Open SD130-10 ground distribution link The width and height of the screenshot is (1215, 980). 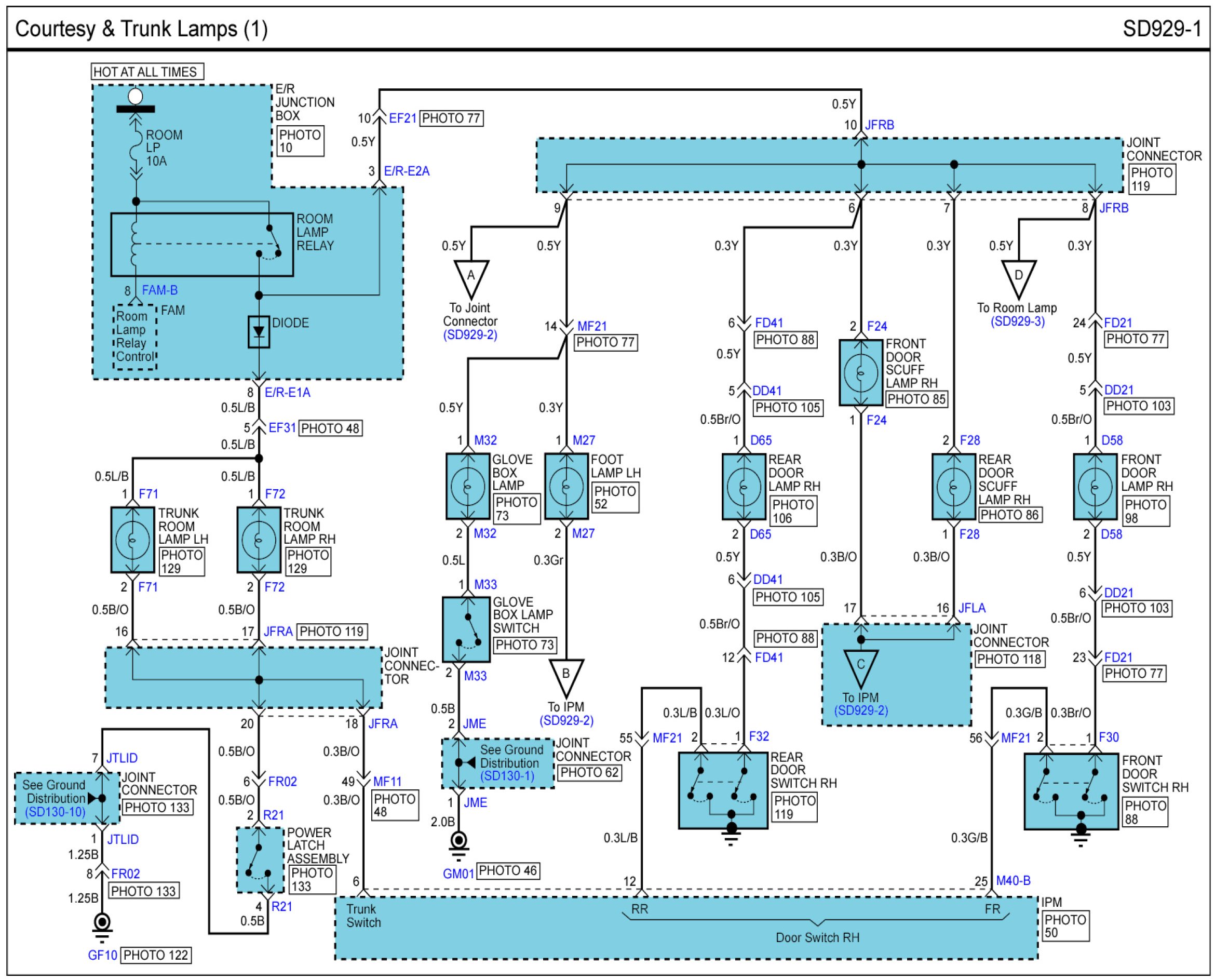point(55,812)
